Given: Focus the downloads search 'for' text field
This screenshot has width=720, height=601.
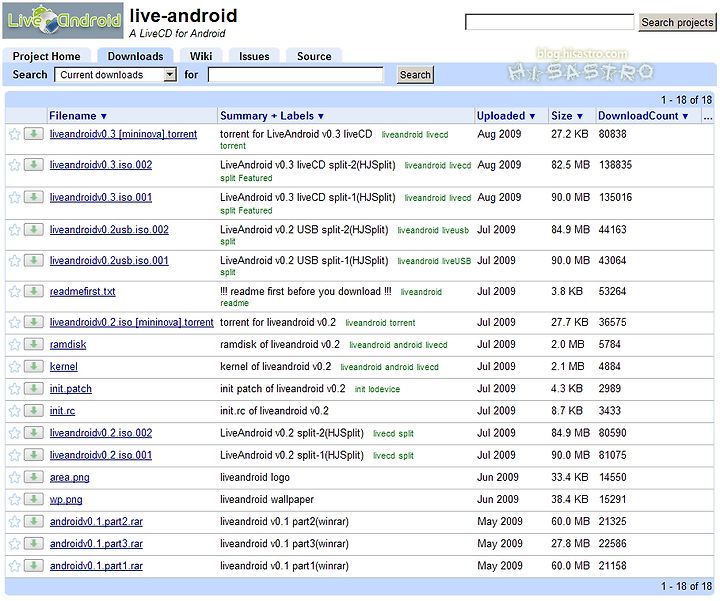Looking at the screenshot, I should [x=296, y=74].
